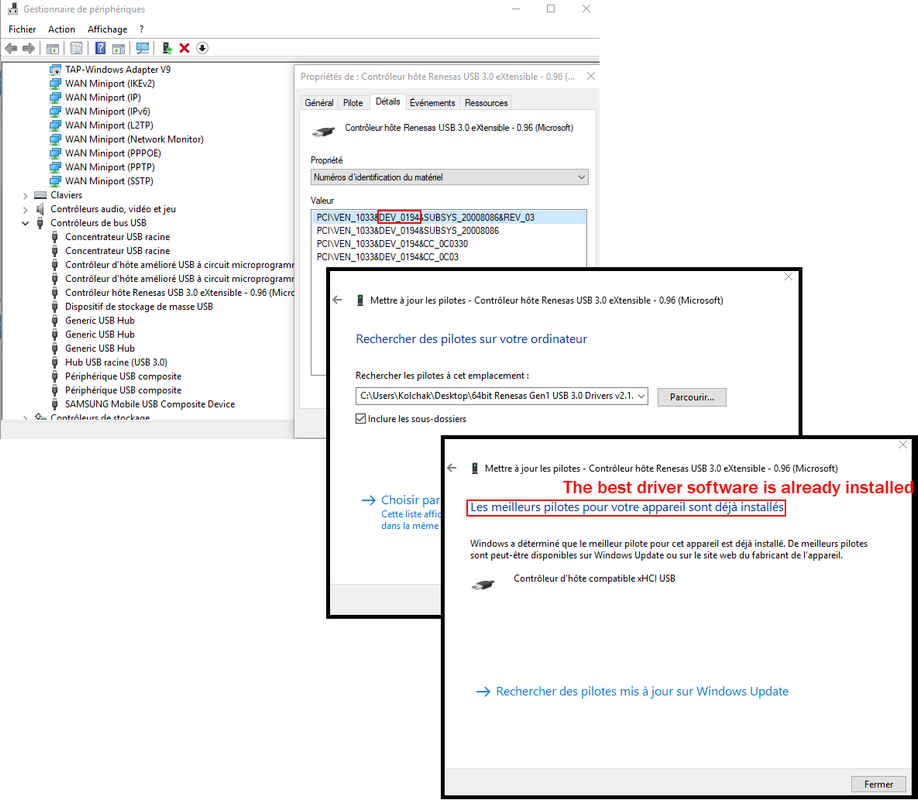
Task: Click the Back arrow in Device Manager toolbar
Action: click(x=11, y=48)
